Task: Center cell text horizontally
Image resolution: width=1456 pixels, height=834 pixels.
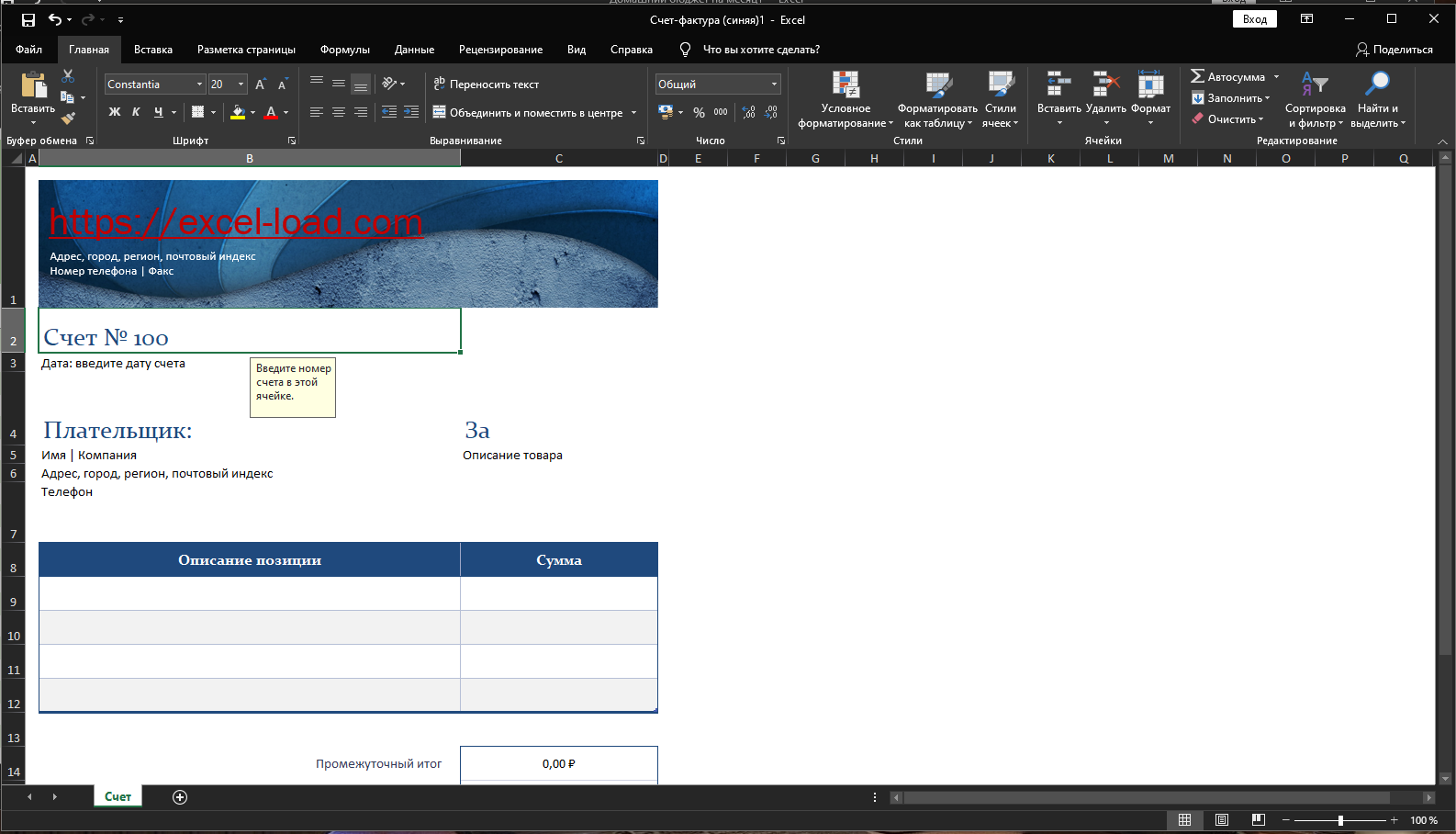Action: (339, 112)
